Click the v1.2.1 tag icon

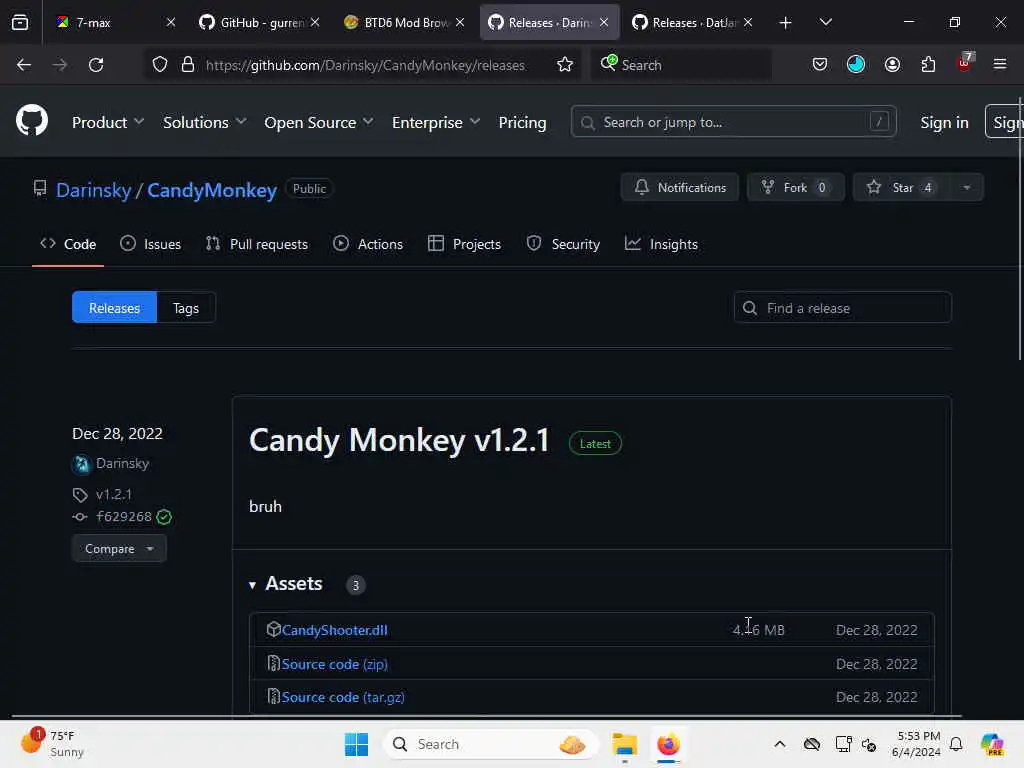pyautogui.click(x=80, y=495)
